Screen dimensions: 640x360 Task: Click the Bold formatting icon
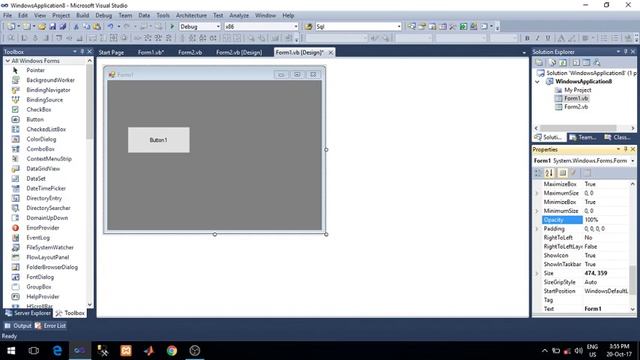tap(527, 38)
